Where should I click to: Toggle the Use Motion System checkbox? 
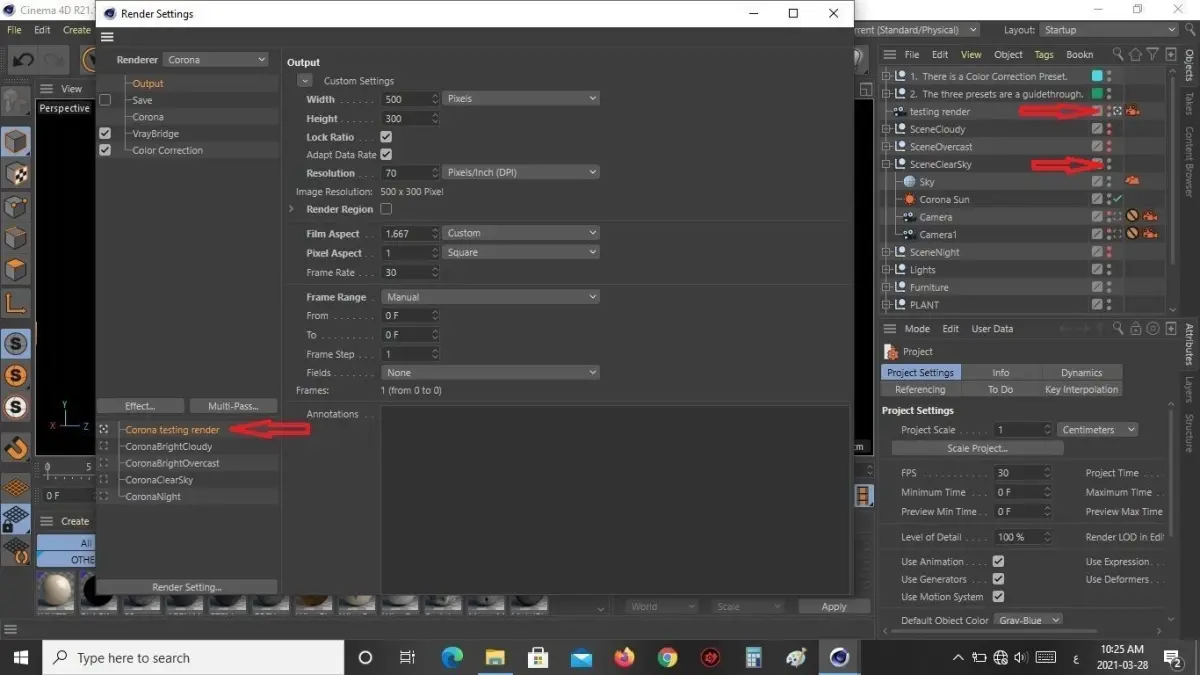point(998,597)
